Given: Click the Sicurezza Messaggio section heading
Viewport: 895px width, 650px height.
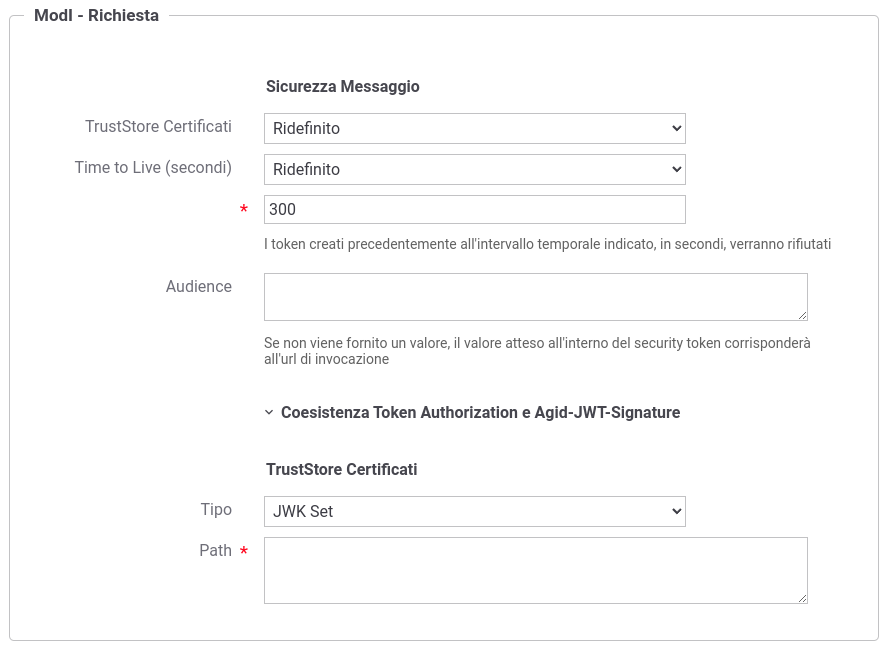Looking at the screenshot, I should [x=342, y=87].
